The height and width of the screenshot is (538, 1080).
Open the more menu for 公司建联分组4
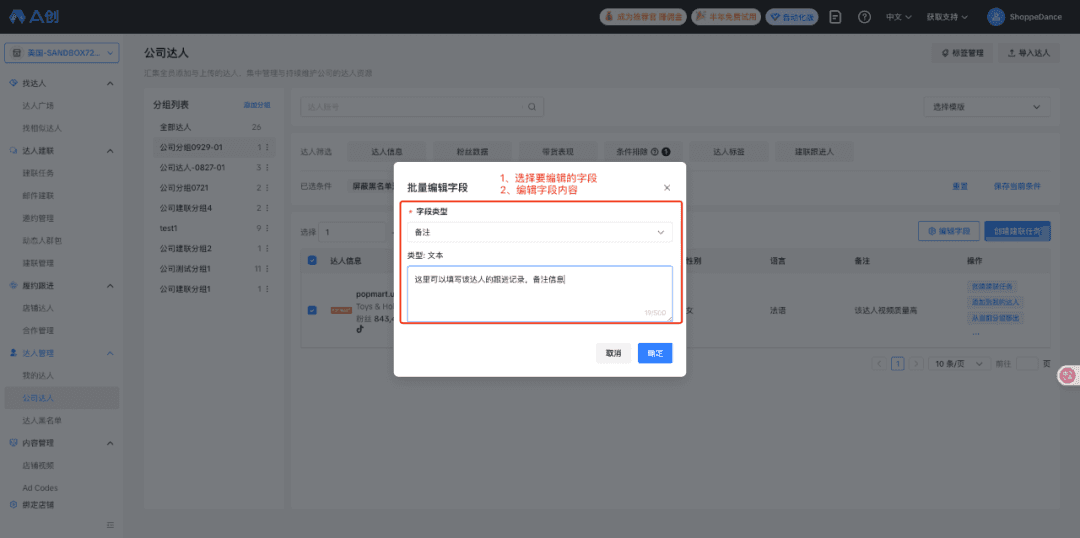tap(267, 208)
